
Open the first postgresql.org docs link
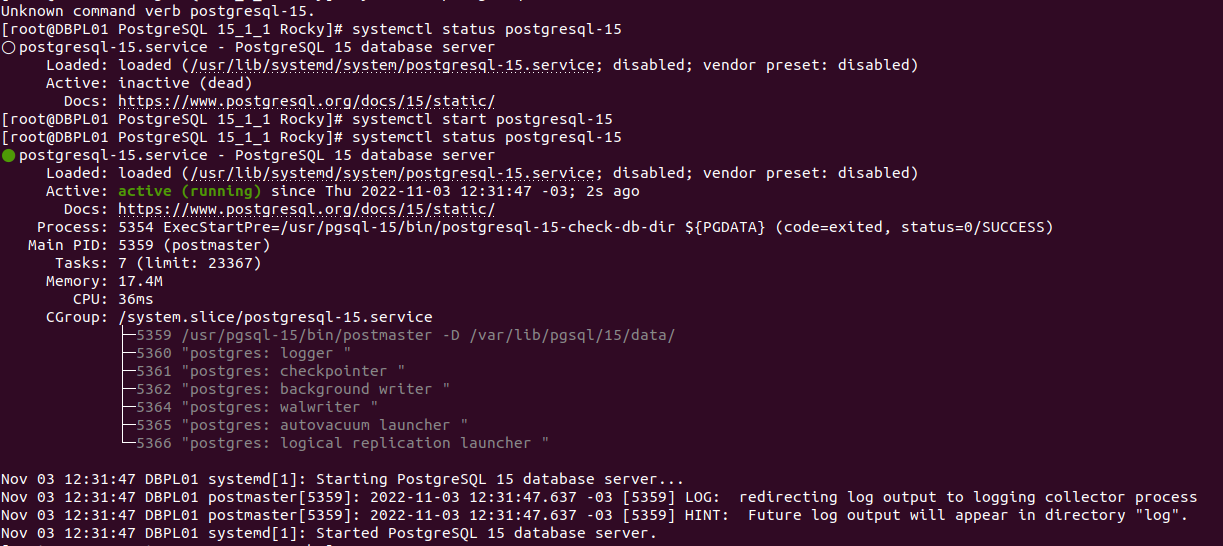click(x=306, y=101)
